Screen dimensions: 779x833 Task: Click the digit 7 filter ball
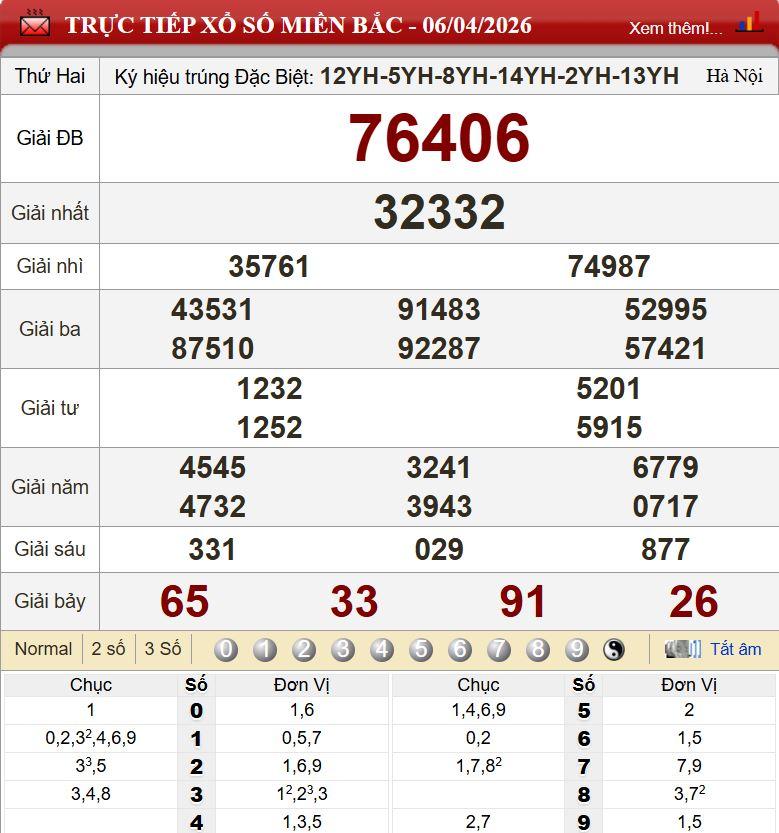point(499,650)
